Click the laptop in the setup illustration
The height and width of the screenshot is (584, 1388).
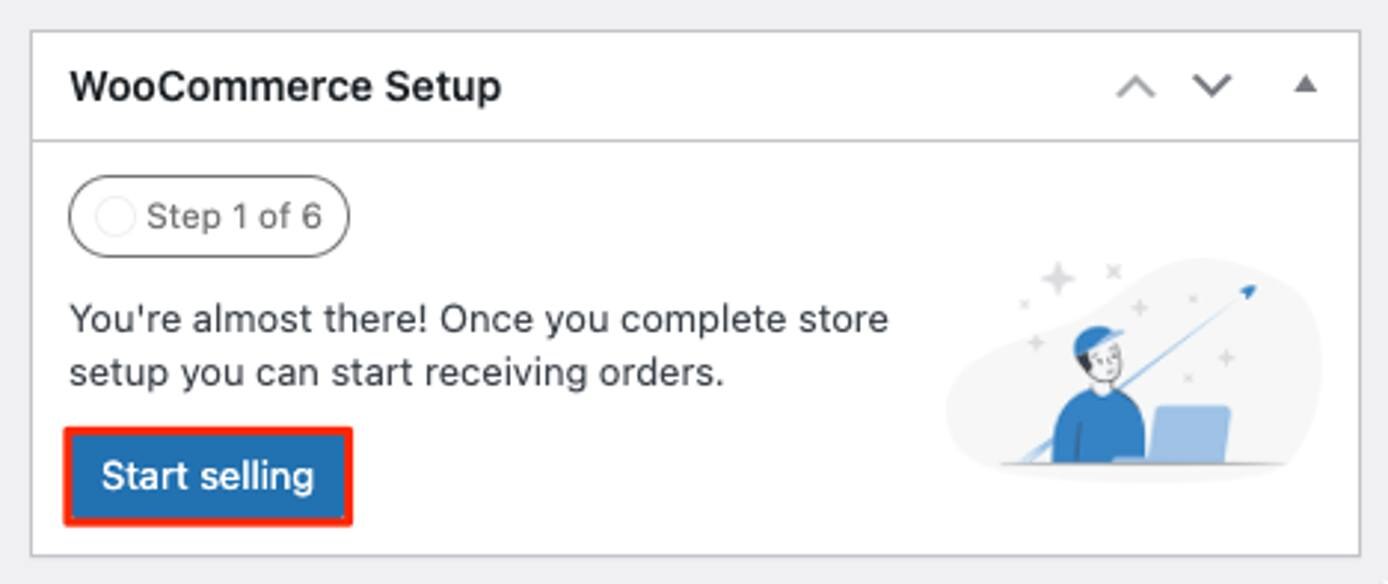tap(1187, 434)
